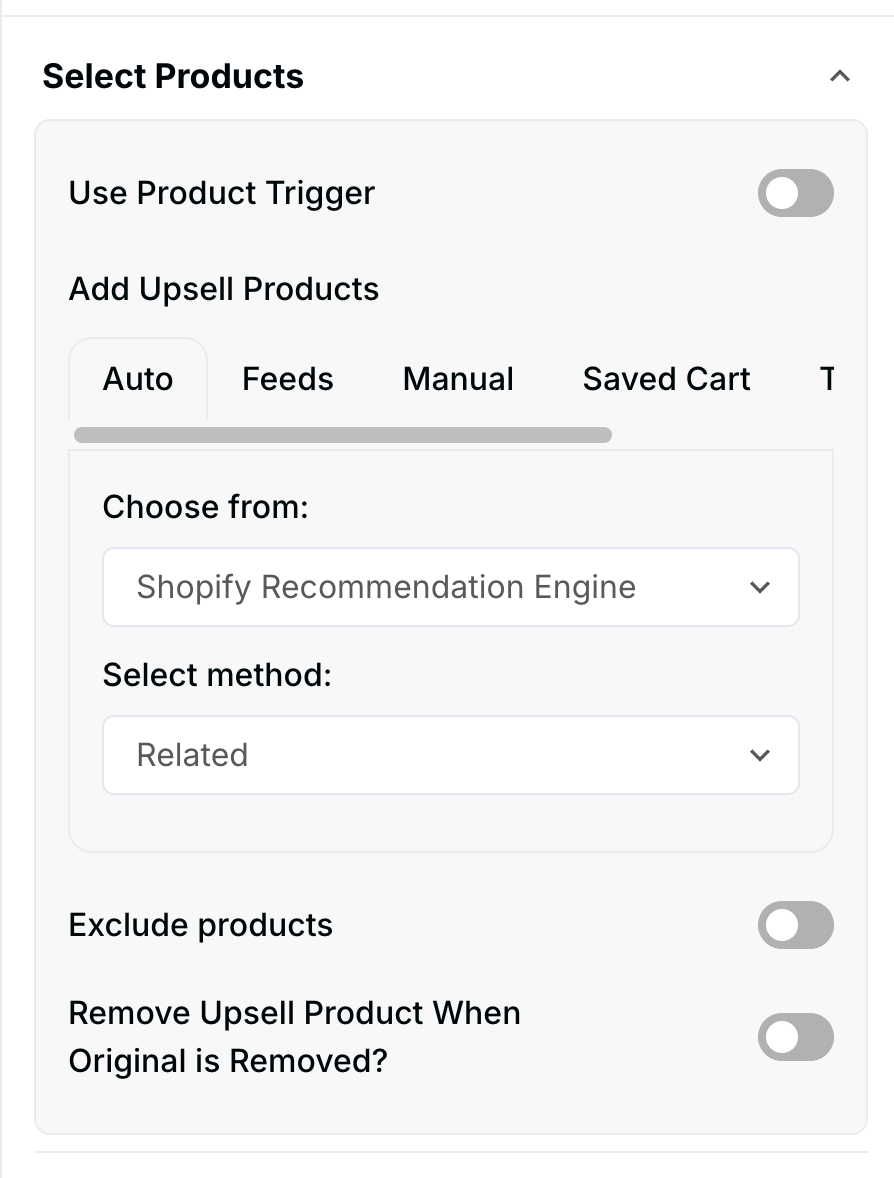894x1178 pixels.
Task: Turn on the Exclude products switch
Action: pyautogui.click(x=795, y=925)
